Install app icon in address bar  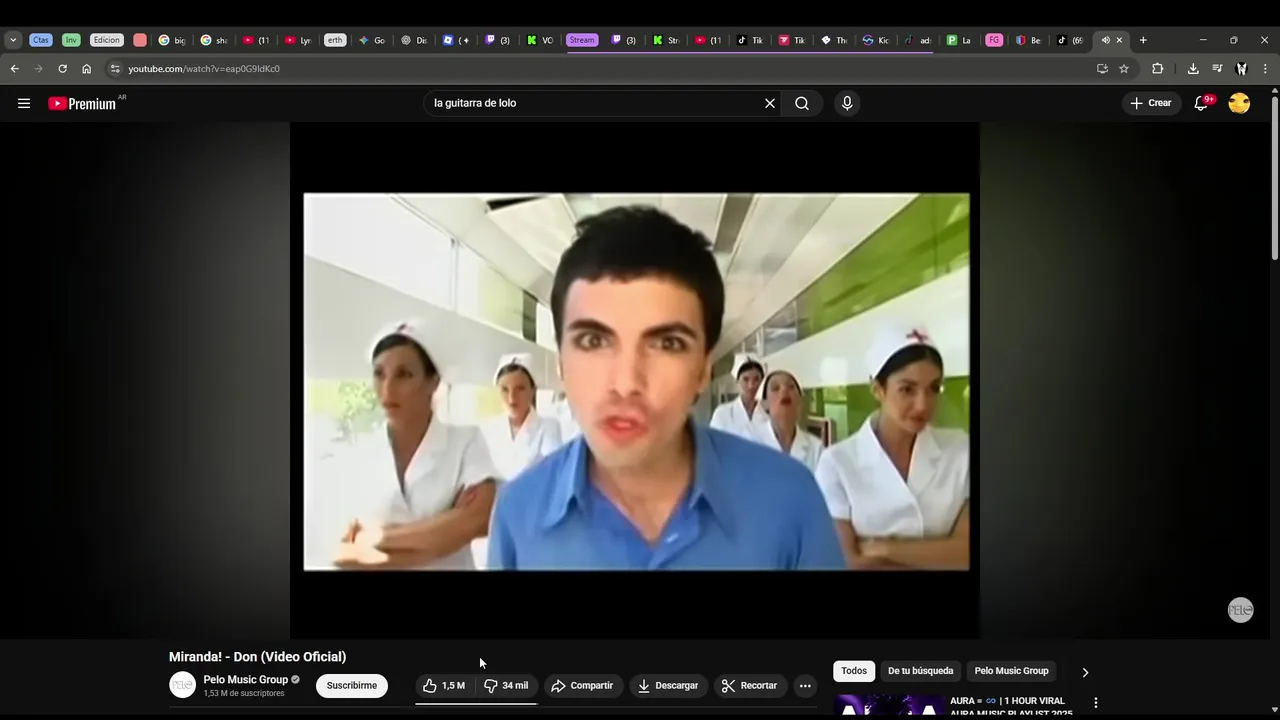1102,69
